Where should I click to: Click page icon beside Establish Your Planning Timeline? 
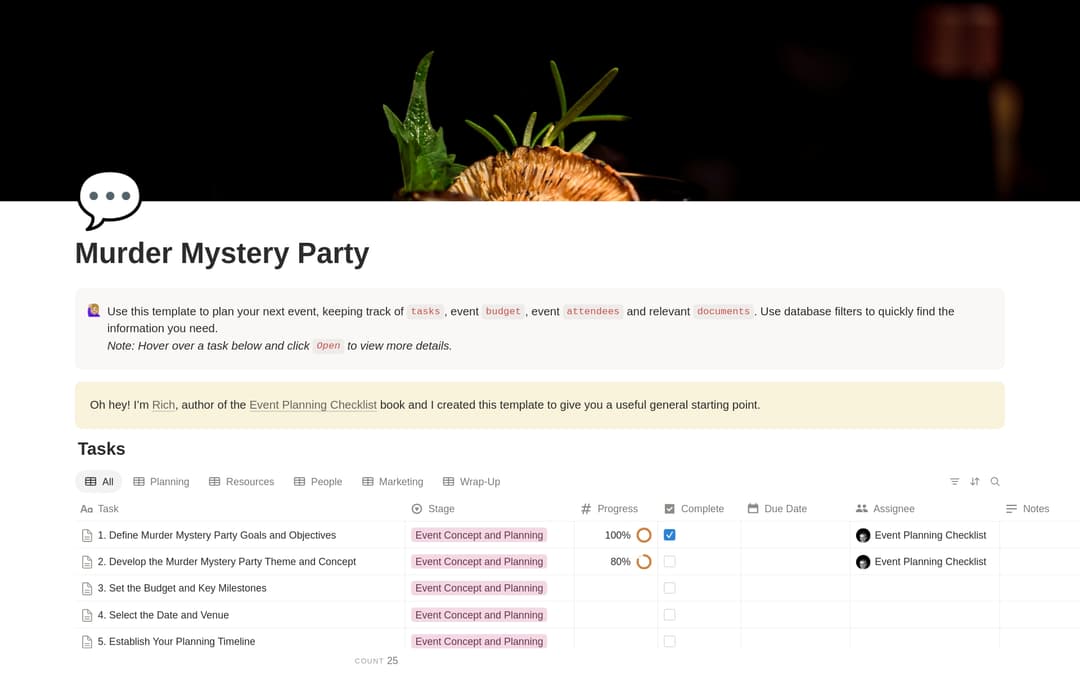(x=87, y=642)
